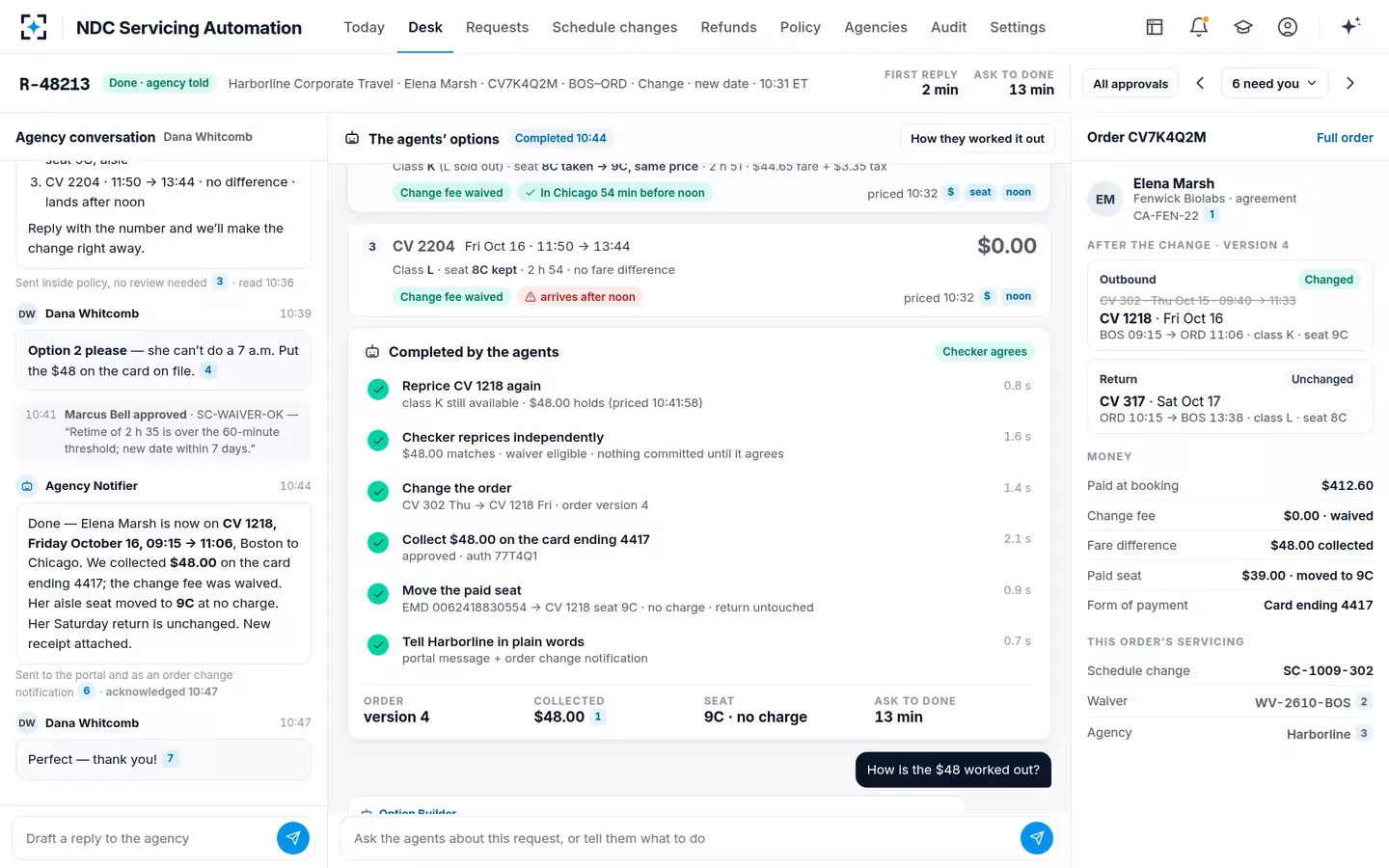Ask How is the $48 worked out?
The width and height of the screenshot is (1389, 868).
[x=953, y=770]
